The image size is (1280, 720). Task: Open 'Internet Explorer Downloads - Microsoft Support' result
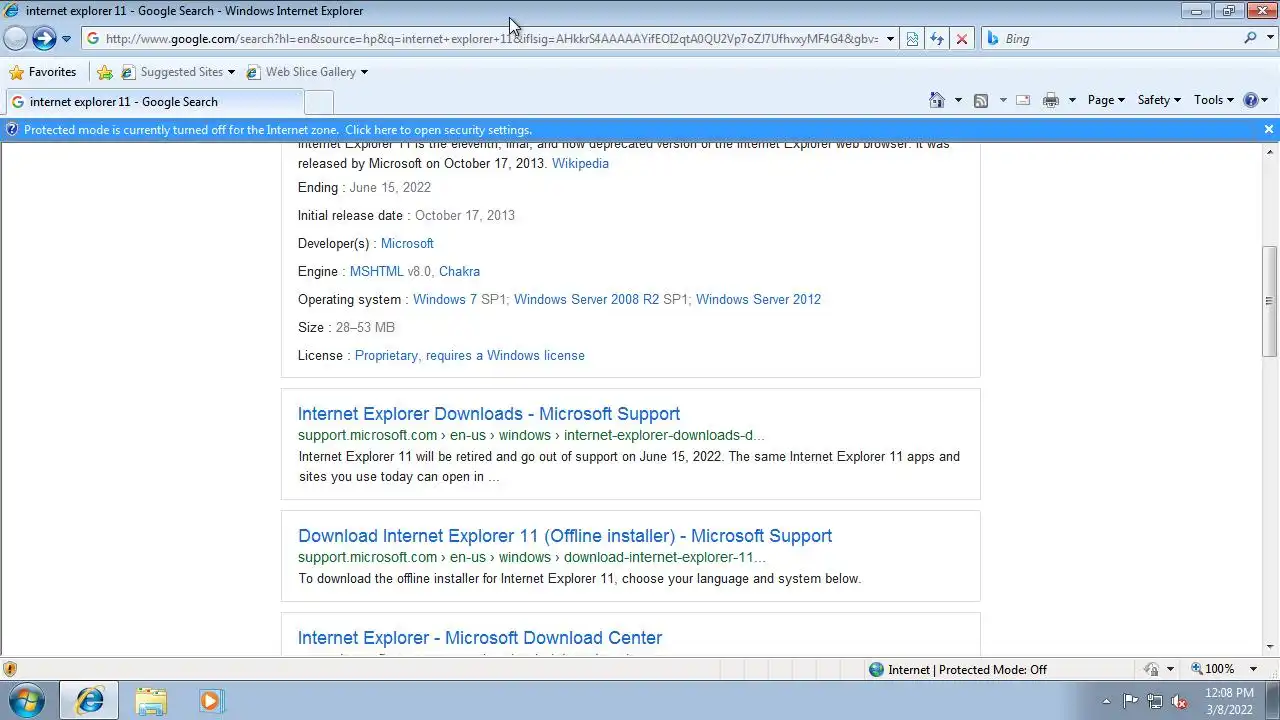pyautogui.click(x=489, y=414)
